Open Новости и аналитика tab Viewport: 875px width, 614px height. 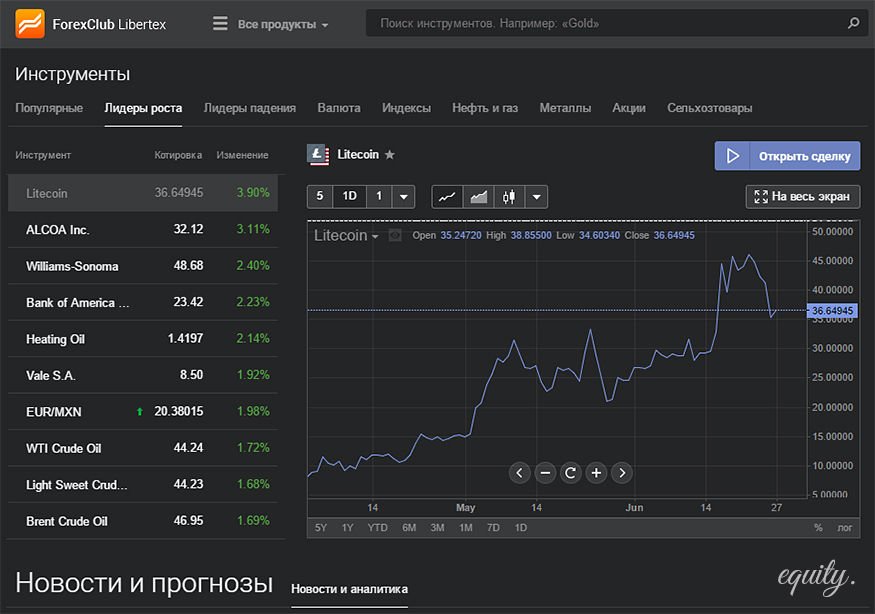click(349, 589)
